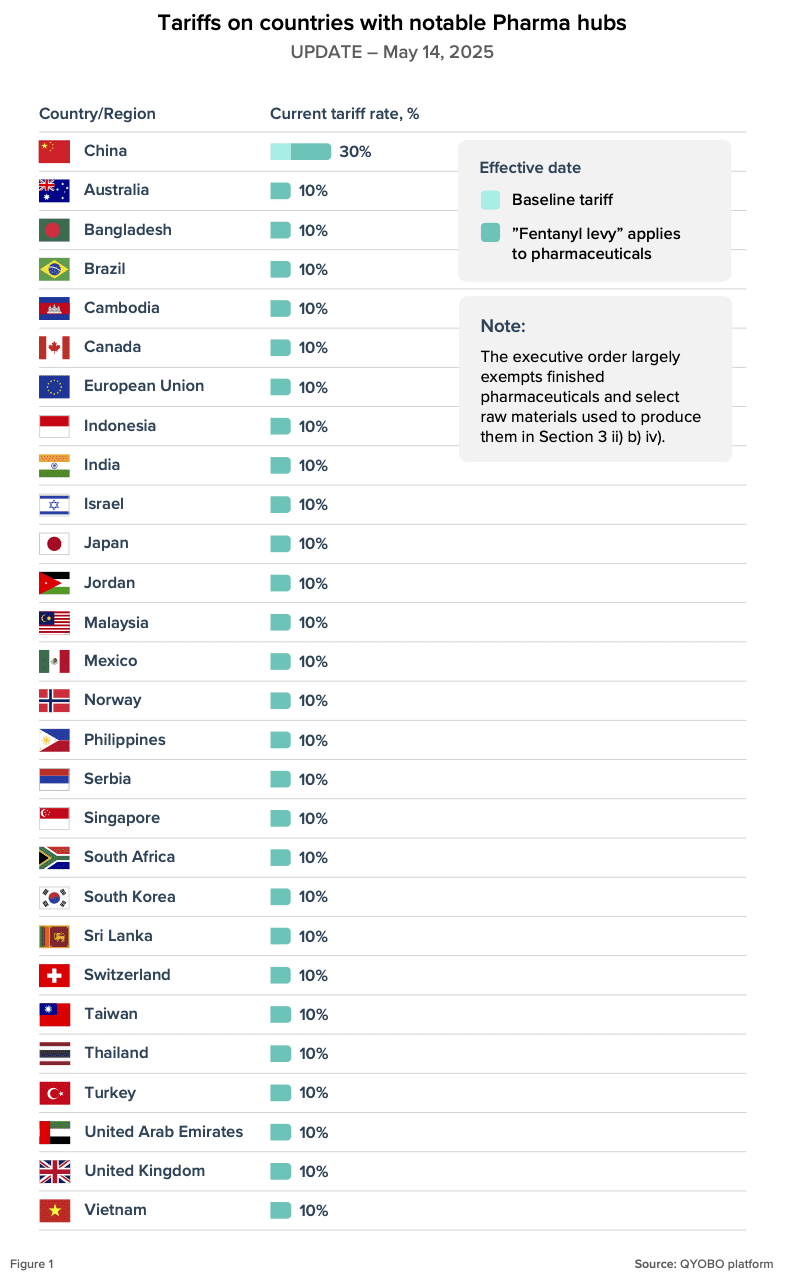
Task: Click the Current tariff rate column header
Action: tap(344, 114)
